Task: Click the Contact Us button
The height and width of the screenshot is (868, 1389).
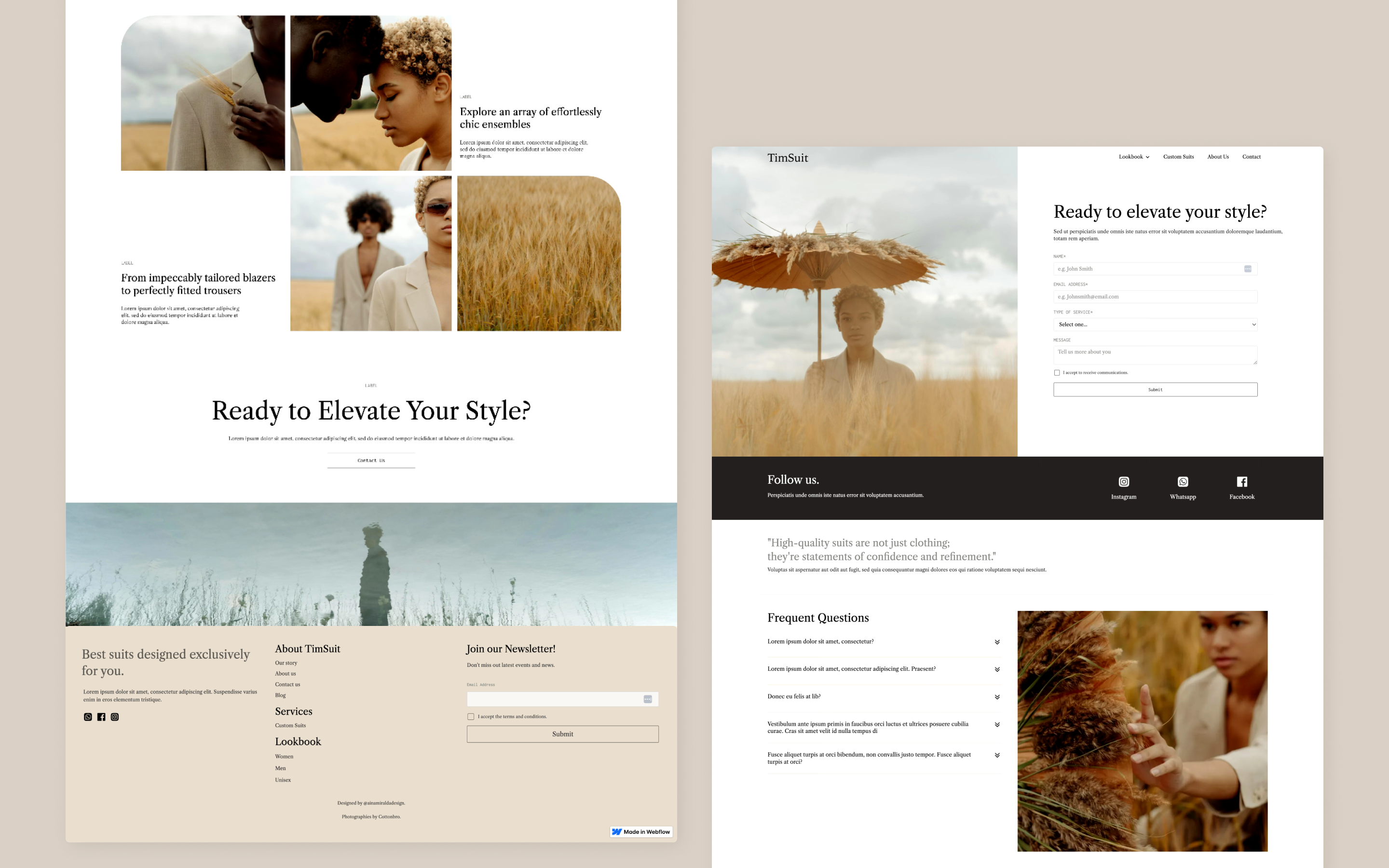Action: pos(371,461)
